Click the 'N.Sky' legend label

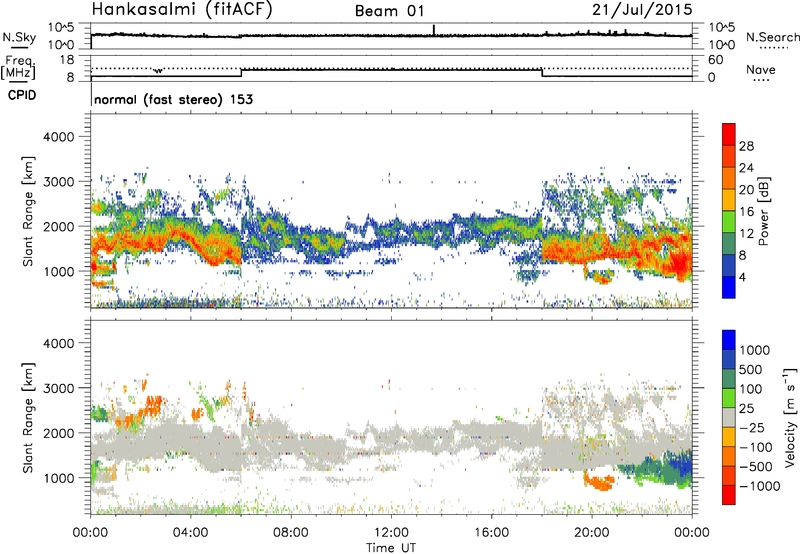19,37
